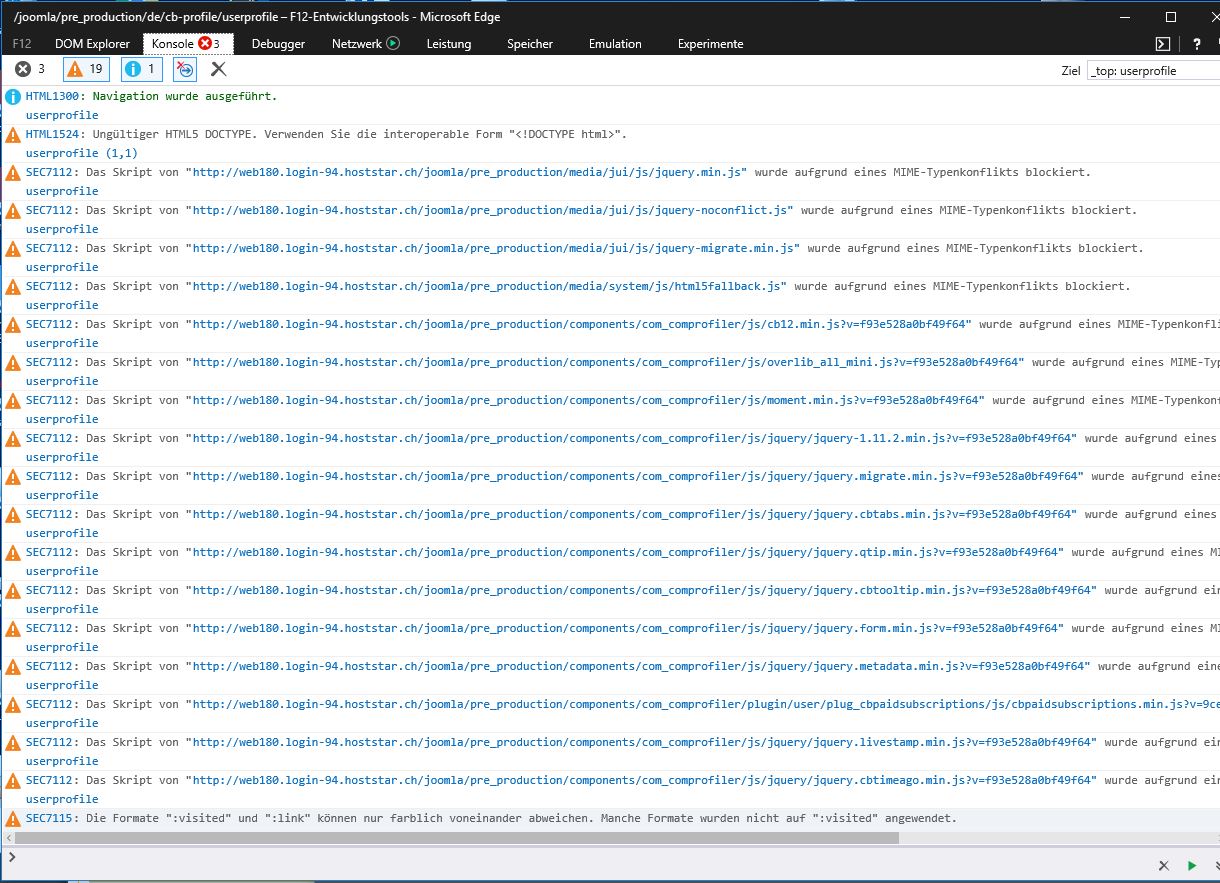Viewport: 1220px width, 883px height.
Task: Open the Leistung tab
Action: [449, 44]
